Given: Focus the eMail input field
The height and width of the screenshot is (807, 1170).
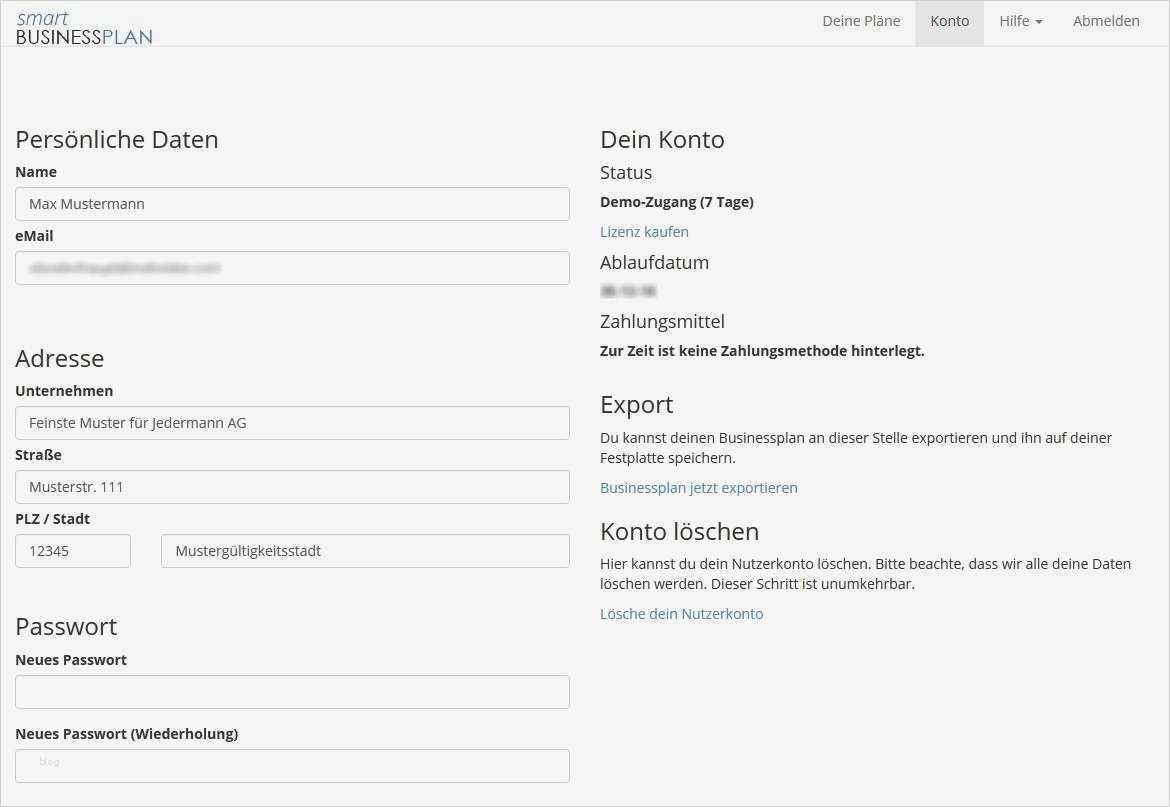Looking at the screenshot, I should pos(292,268).
